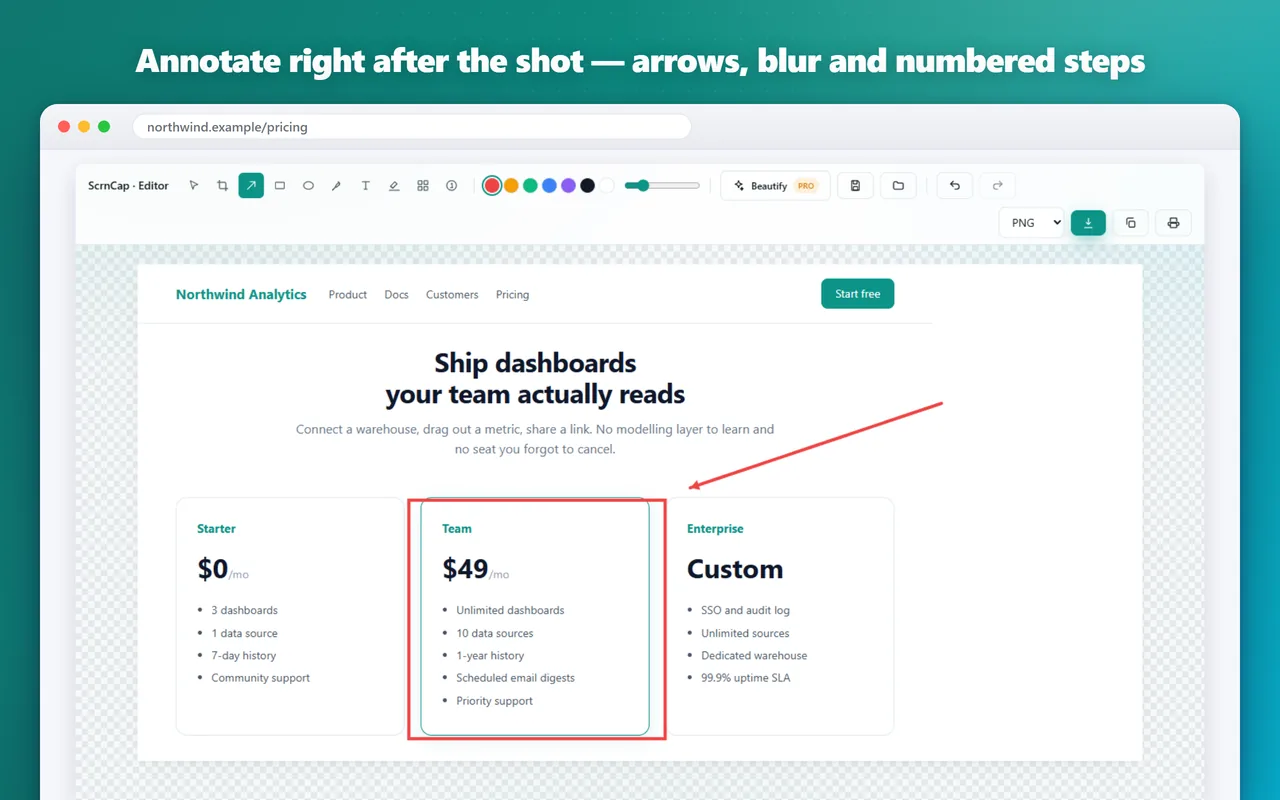Screen dimensions: 1280x800
Task: Click the Custom price label
Action: [735, 570]
